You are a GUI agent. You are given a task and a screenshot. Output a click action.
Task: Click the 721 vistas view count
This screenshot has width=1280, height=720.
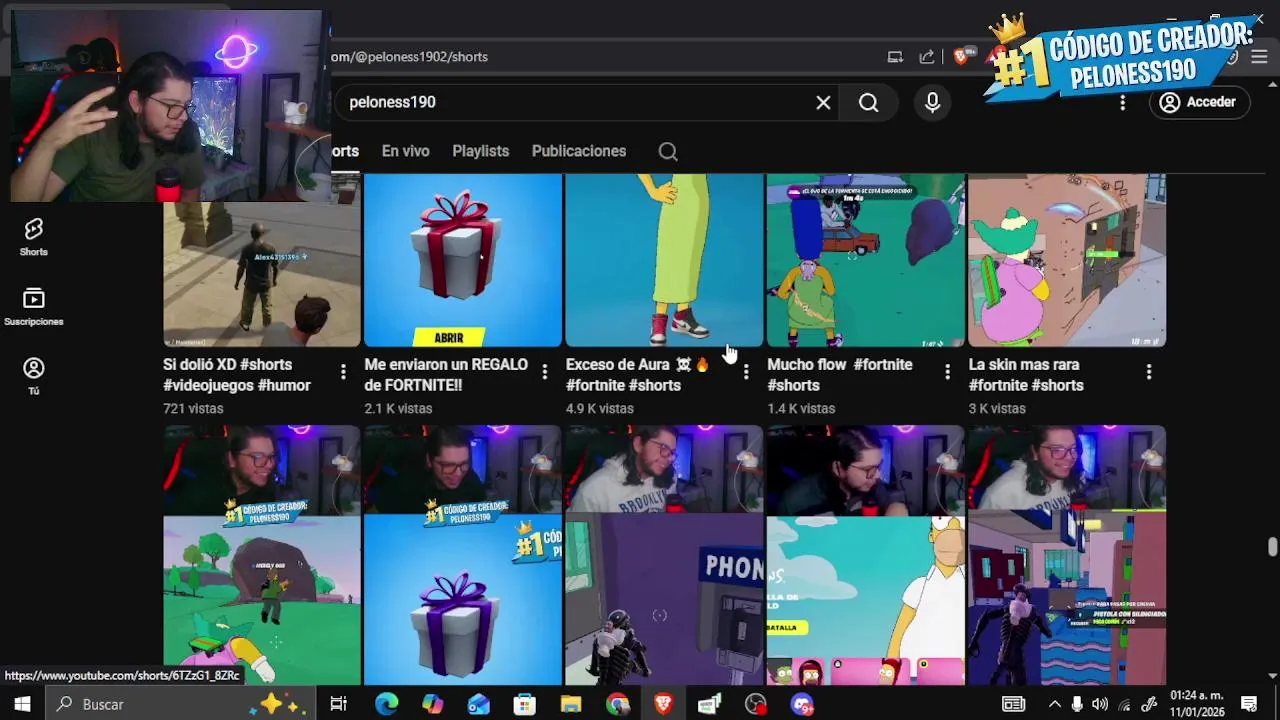193,409
